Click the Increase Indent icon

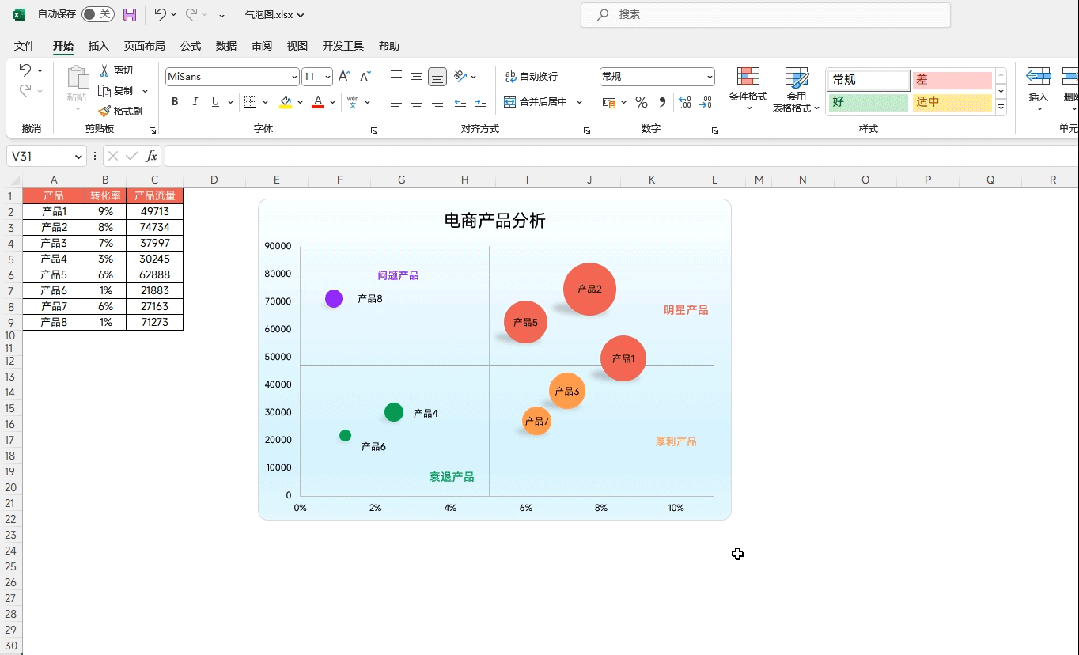click(480, 104)
